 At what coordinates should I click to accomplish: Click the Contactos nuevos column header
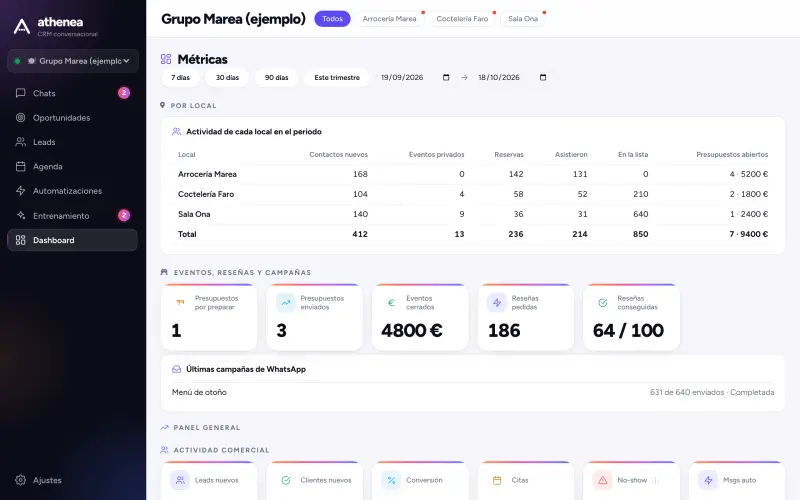pyautogui.click(x=338, y=155)
